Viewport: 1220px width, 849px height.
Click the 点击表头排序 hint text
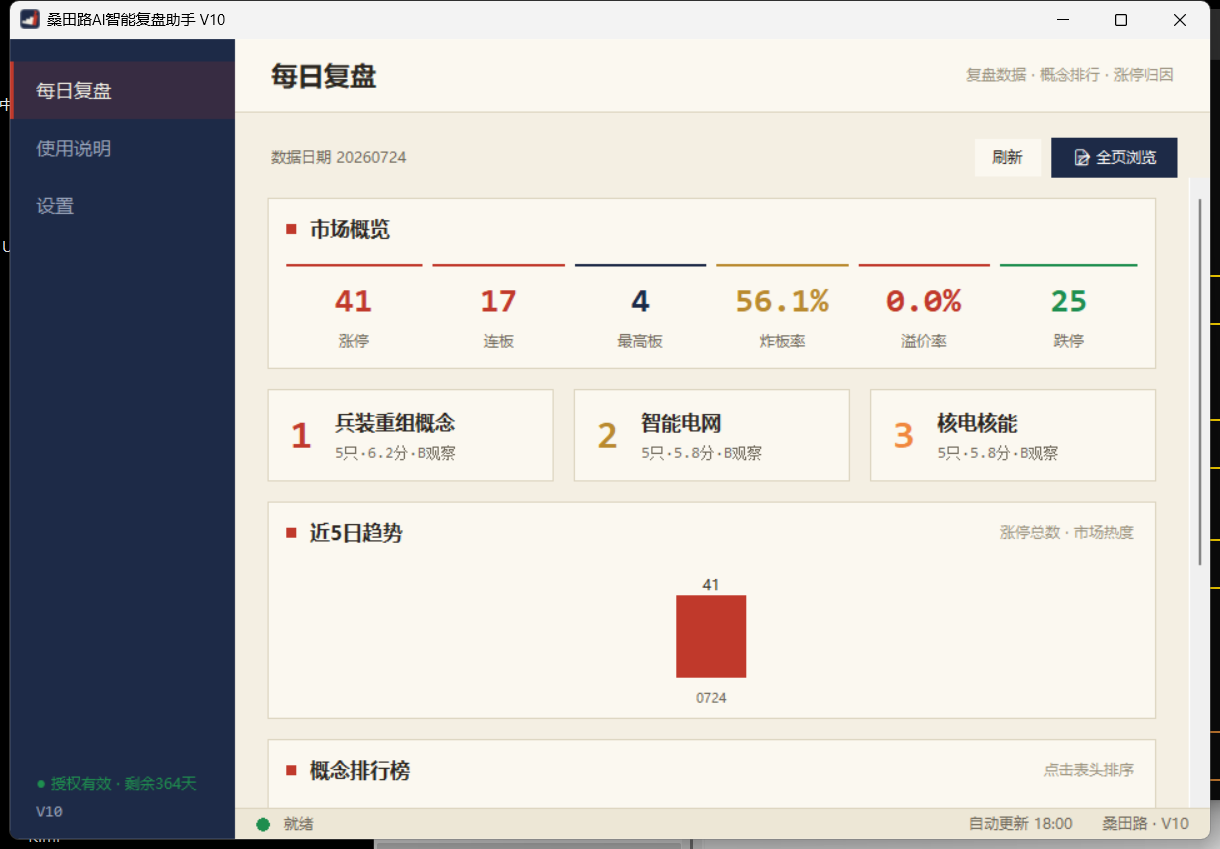[x=1089, y=770]
